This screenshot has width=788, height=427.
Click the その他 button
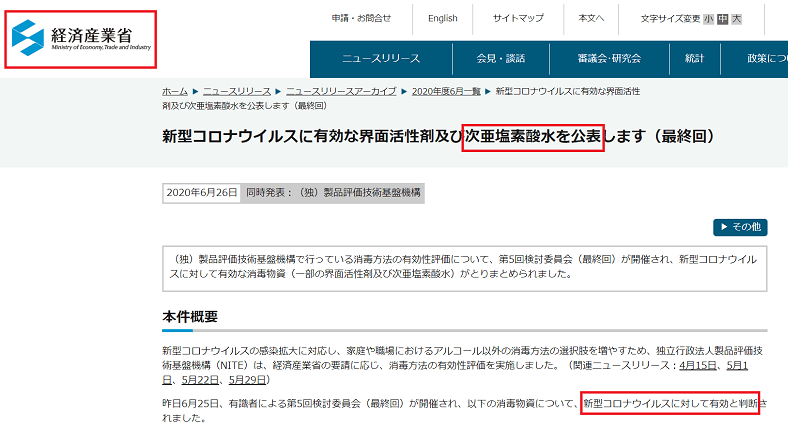click(x=740, y=227)
